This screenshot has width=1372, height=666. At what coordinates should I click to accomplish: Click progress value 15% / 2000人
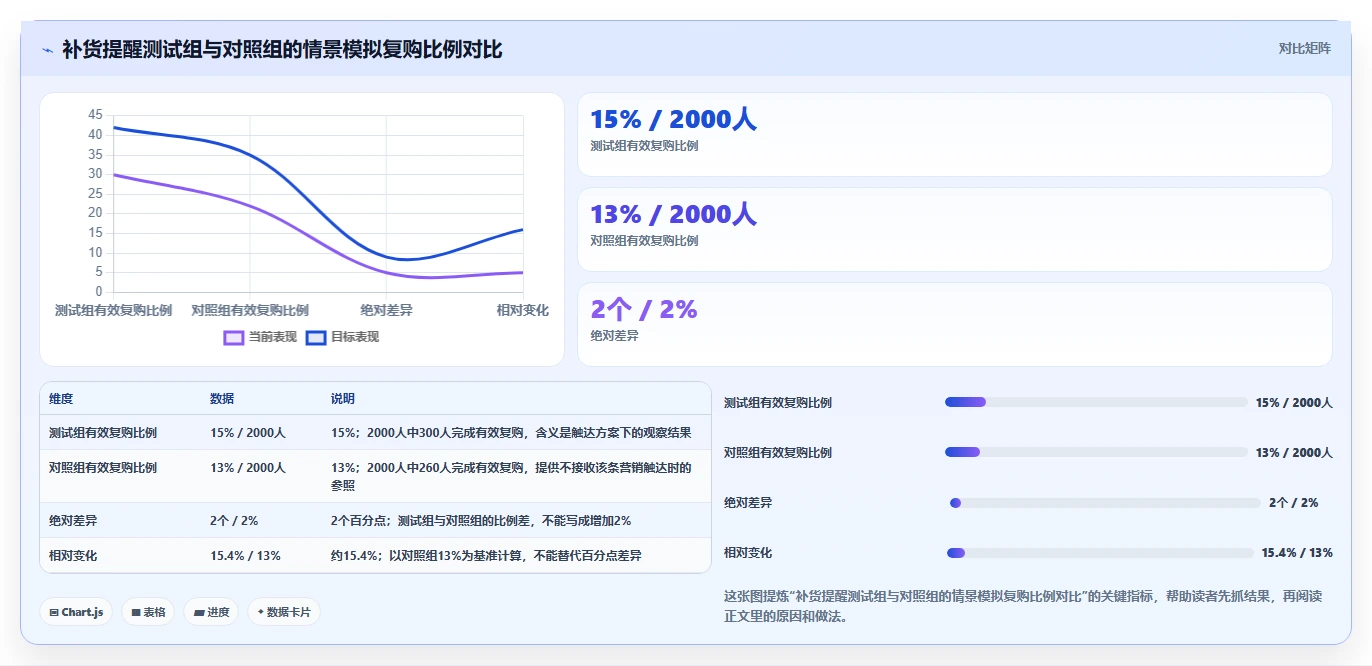(1294, 402)
